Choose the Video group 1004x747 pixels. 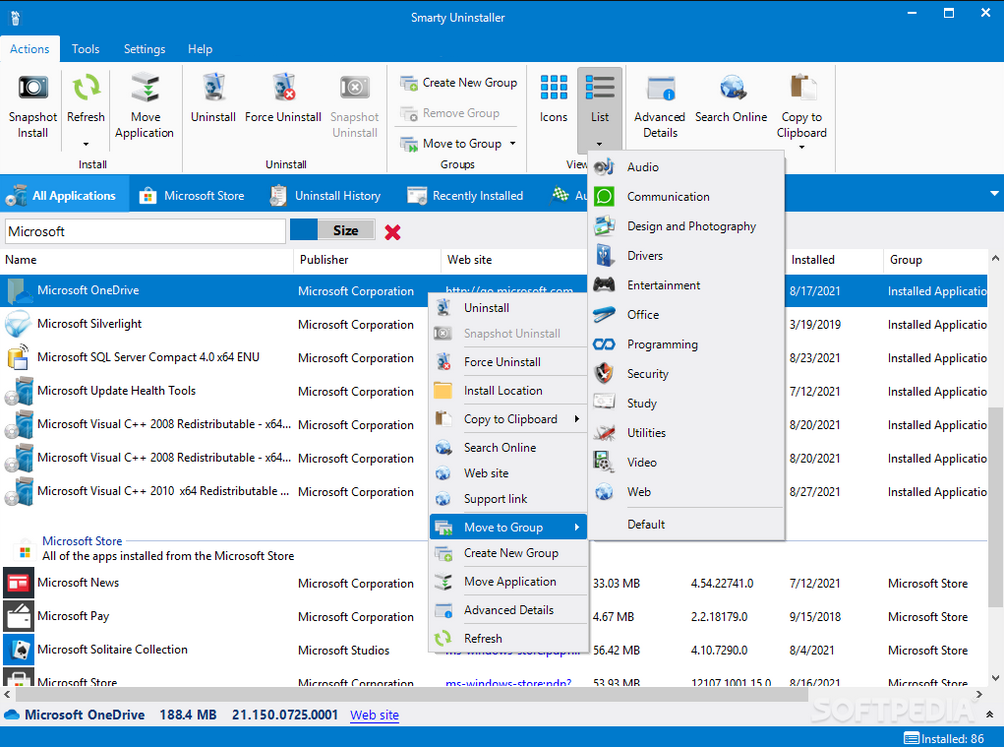[x=686, y=462]
